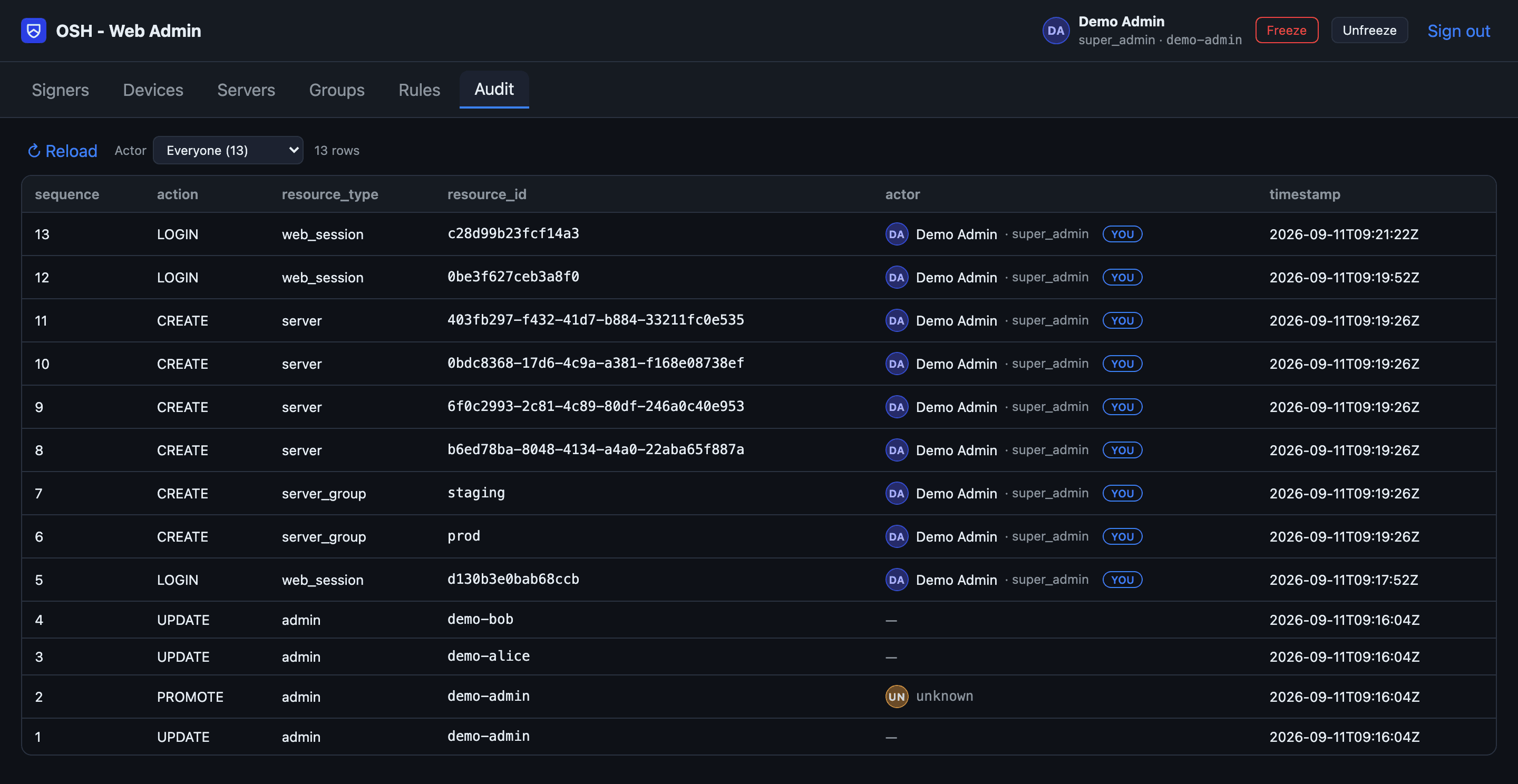Click the DA avatar in the prod row
This screenshot has height=784, width=1518.
[896, 536]
